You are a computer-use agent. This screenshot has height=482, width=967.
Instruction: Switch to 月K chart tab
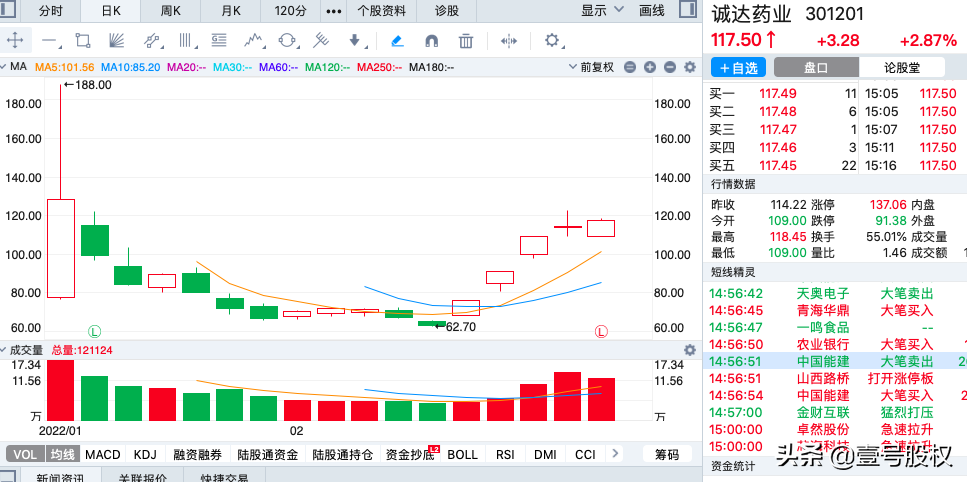231,11
